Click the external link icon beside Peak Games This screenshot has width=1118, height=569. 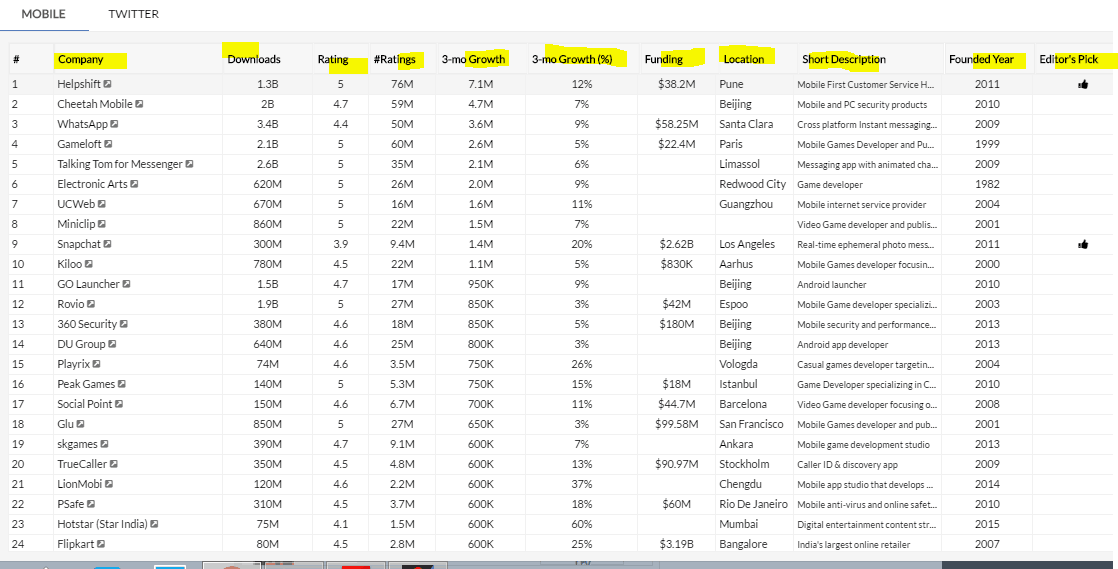(x=122, y=384)
